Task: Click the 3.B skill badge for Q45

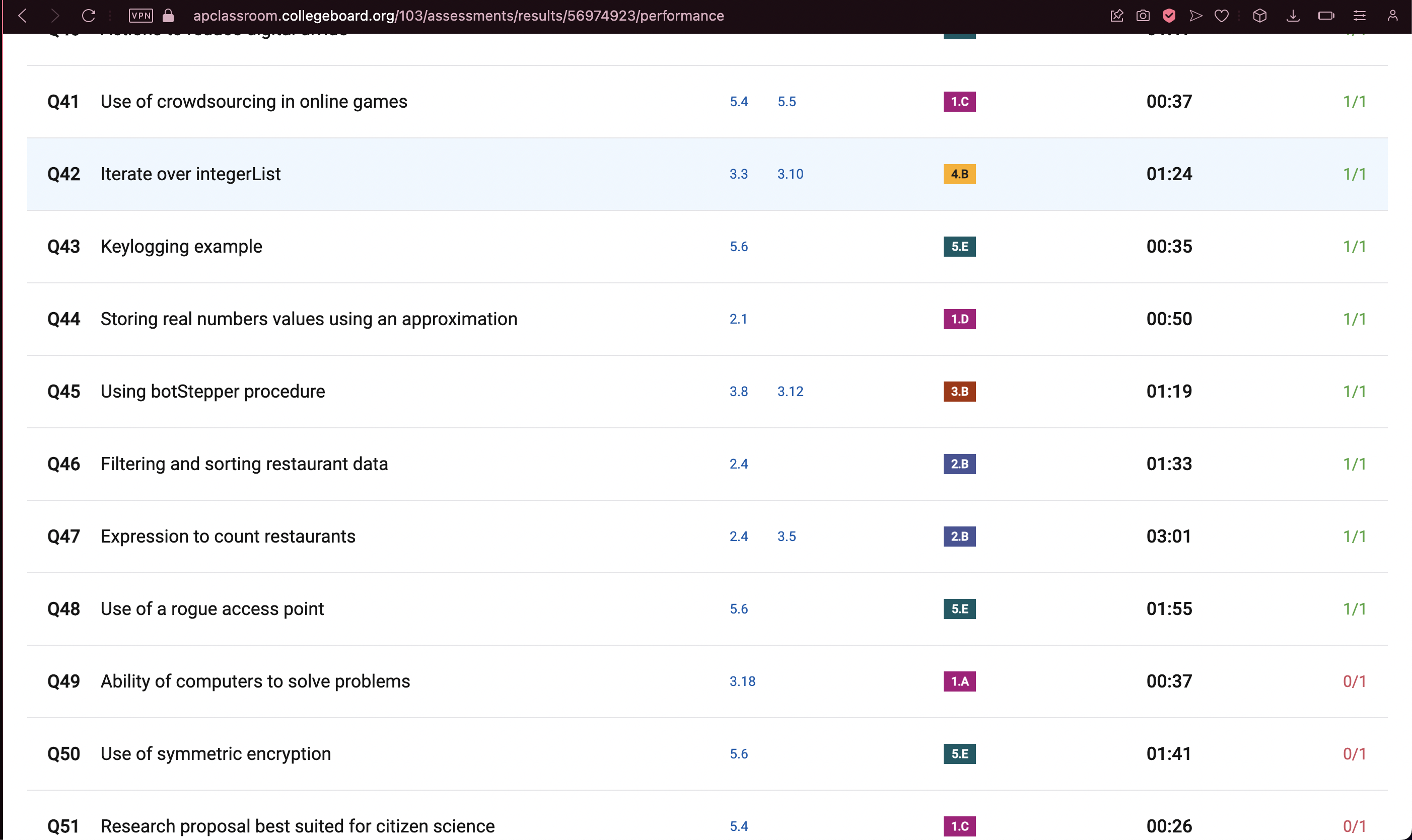Action: [960, 392]
